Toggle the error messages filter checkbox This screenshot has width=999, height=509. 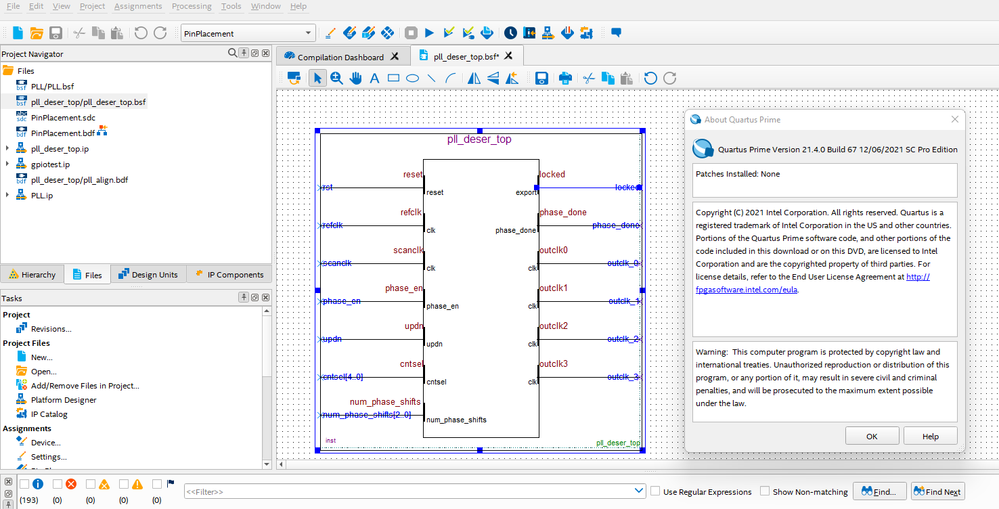pos(58,484)
